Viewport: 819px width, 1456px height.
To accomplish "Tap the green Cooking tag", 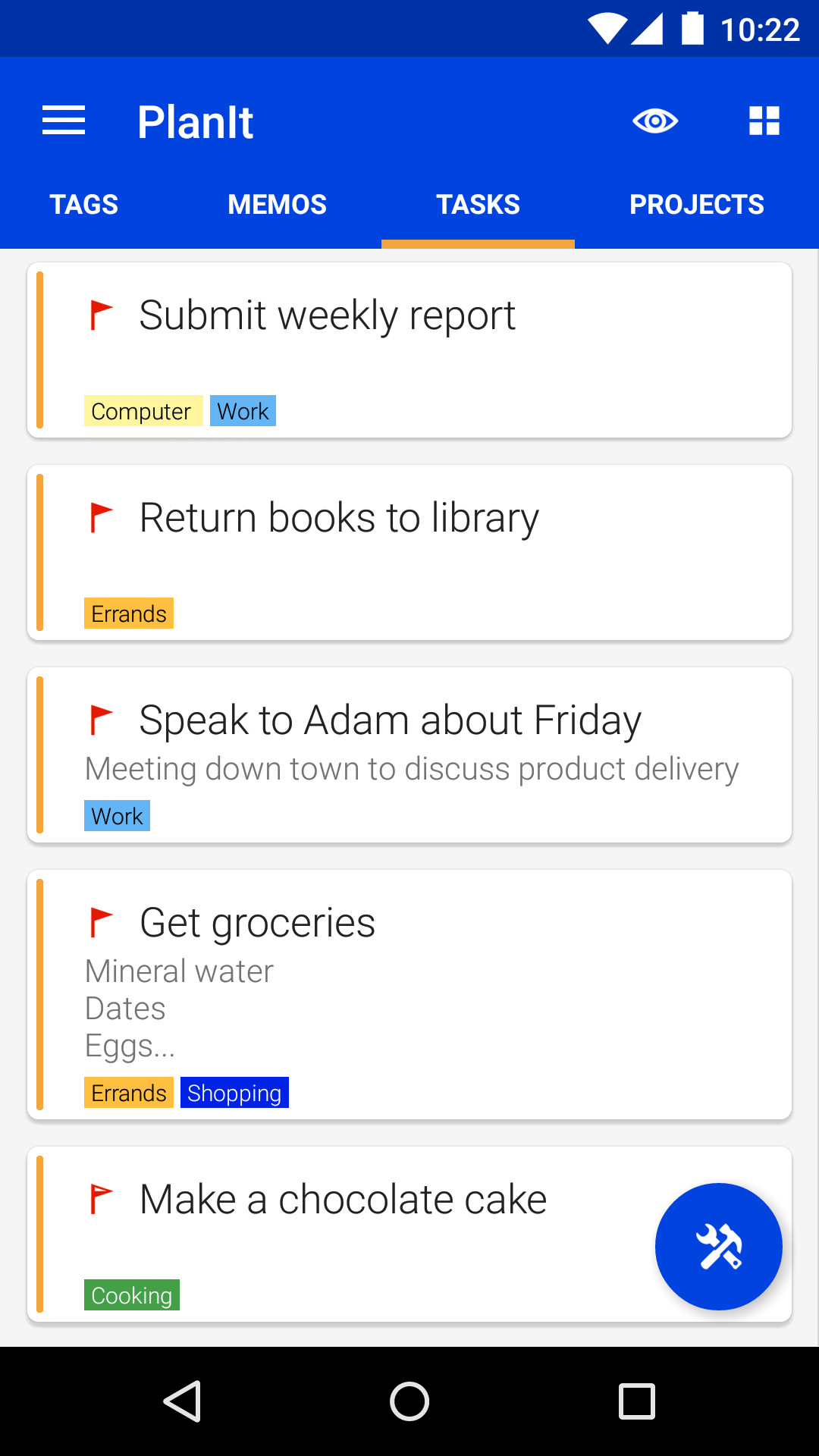I will 132,1295.
